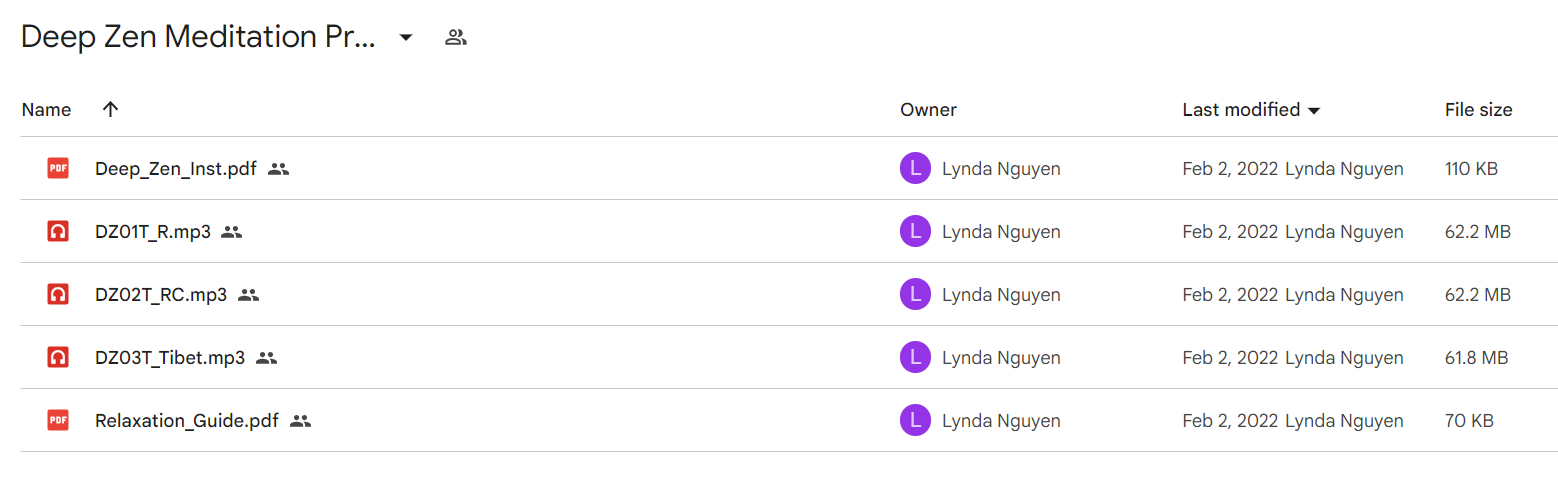This screenshot has height=495, width=1558.
Task: Click the PDF icon for Relaxation_Guide.pdf
Action: tap(58, 421)
